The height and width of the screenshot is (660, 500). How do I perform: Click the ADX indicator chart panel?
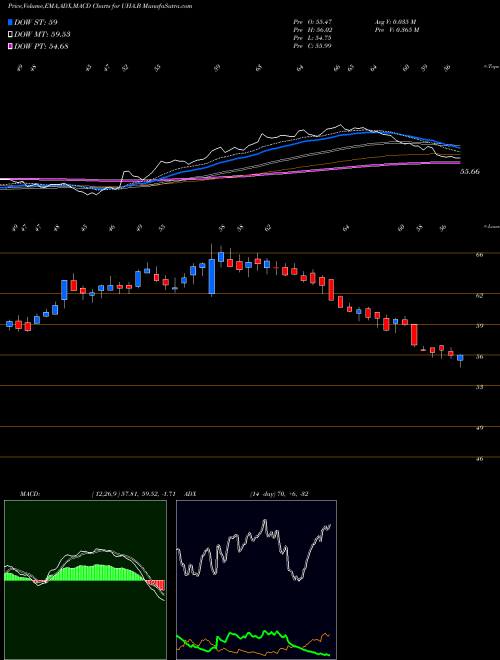[256, 580]
